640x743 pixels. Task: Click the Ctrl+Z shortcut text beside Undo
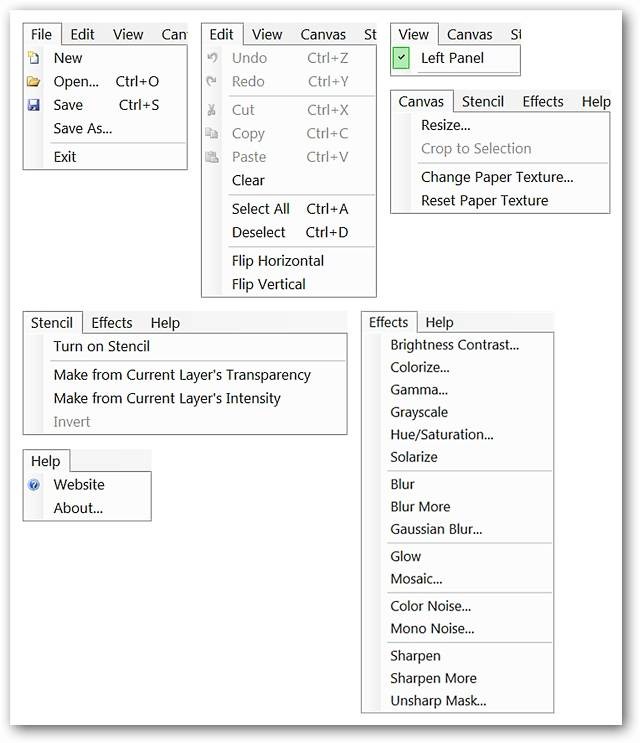coord(327,58)
